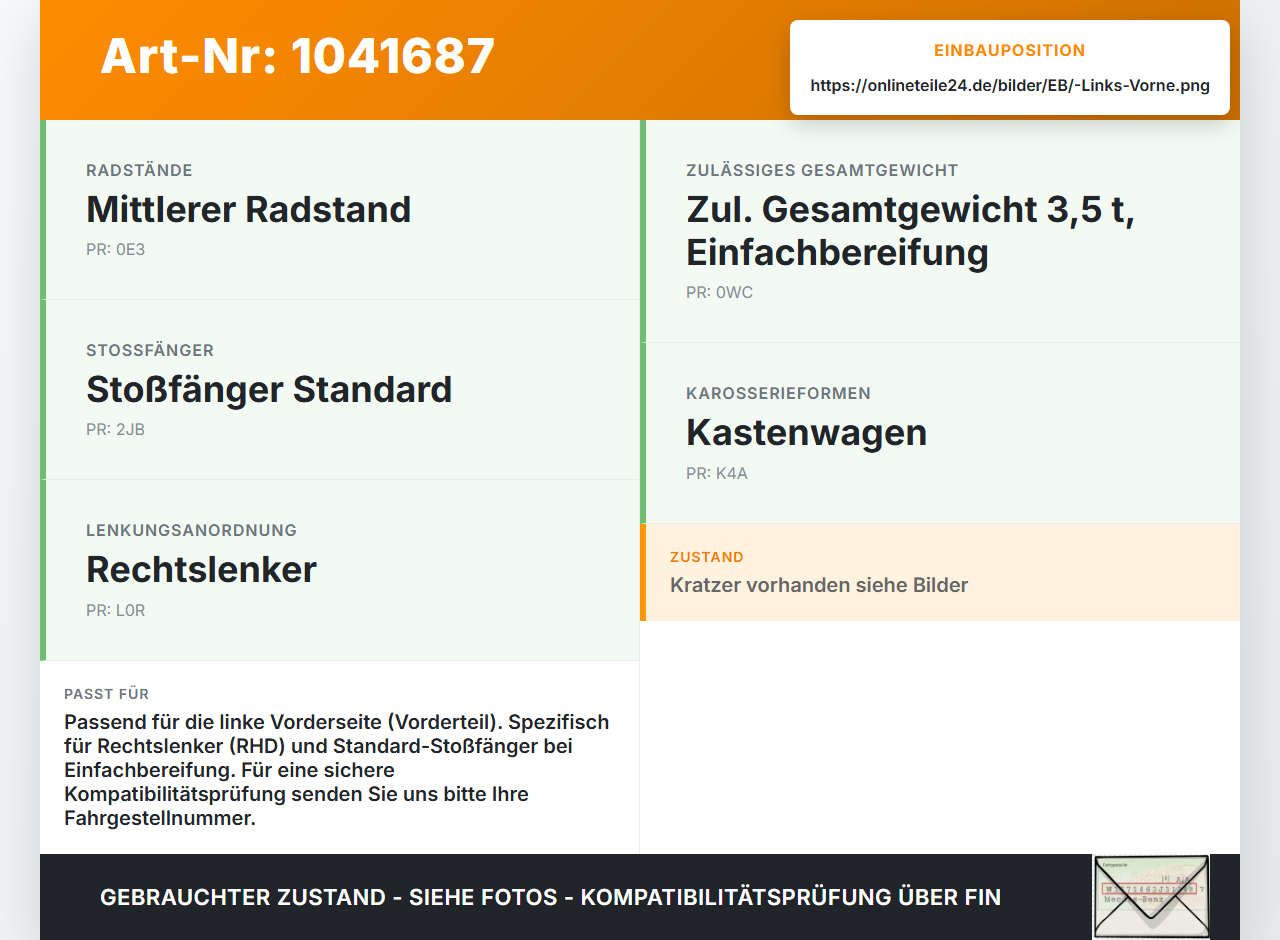Select the Art-Nr: 1041687 heading
This screenshot has height=940, width=1280.
[x=298, y=56]
